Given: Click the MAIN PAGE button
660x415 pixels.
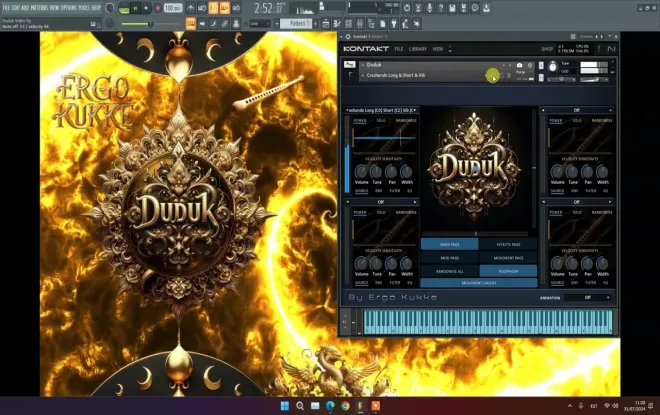Looking at the screenshot, I should click(450, 245).
